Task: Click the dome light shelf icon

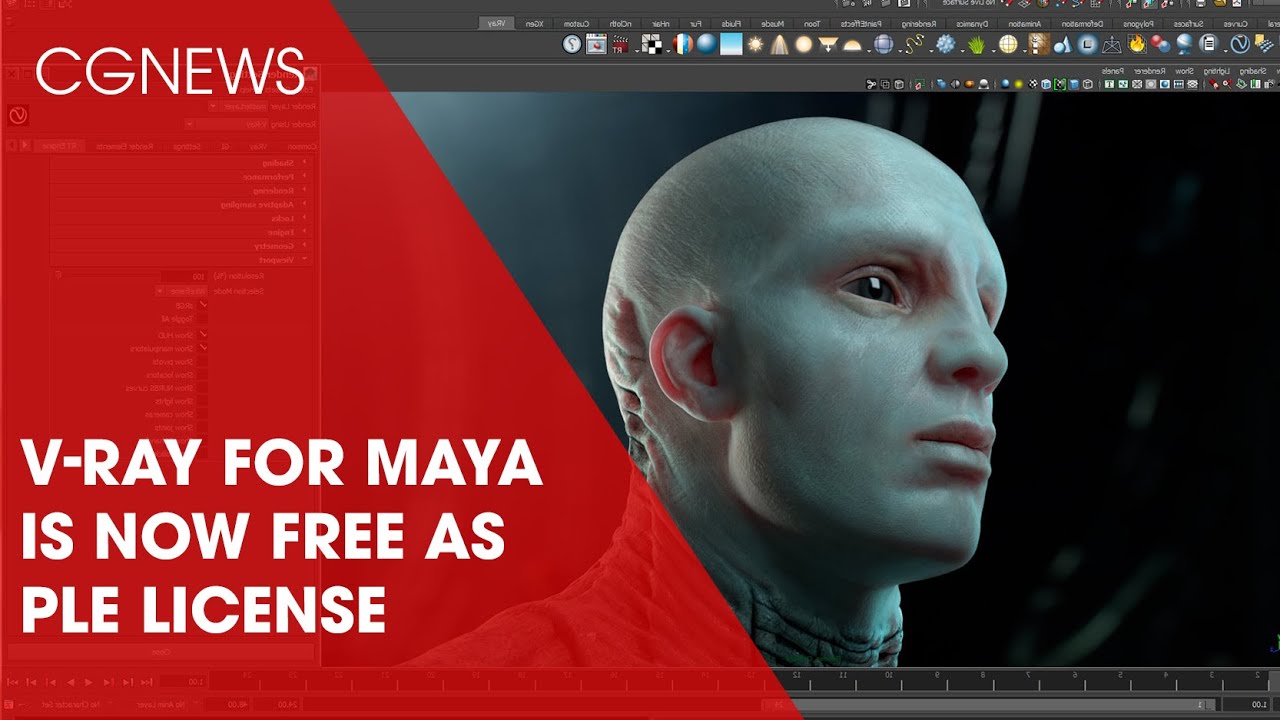Action: pos(852,44)
